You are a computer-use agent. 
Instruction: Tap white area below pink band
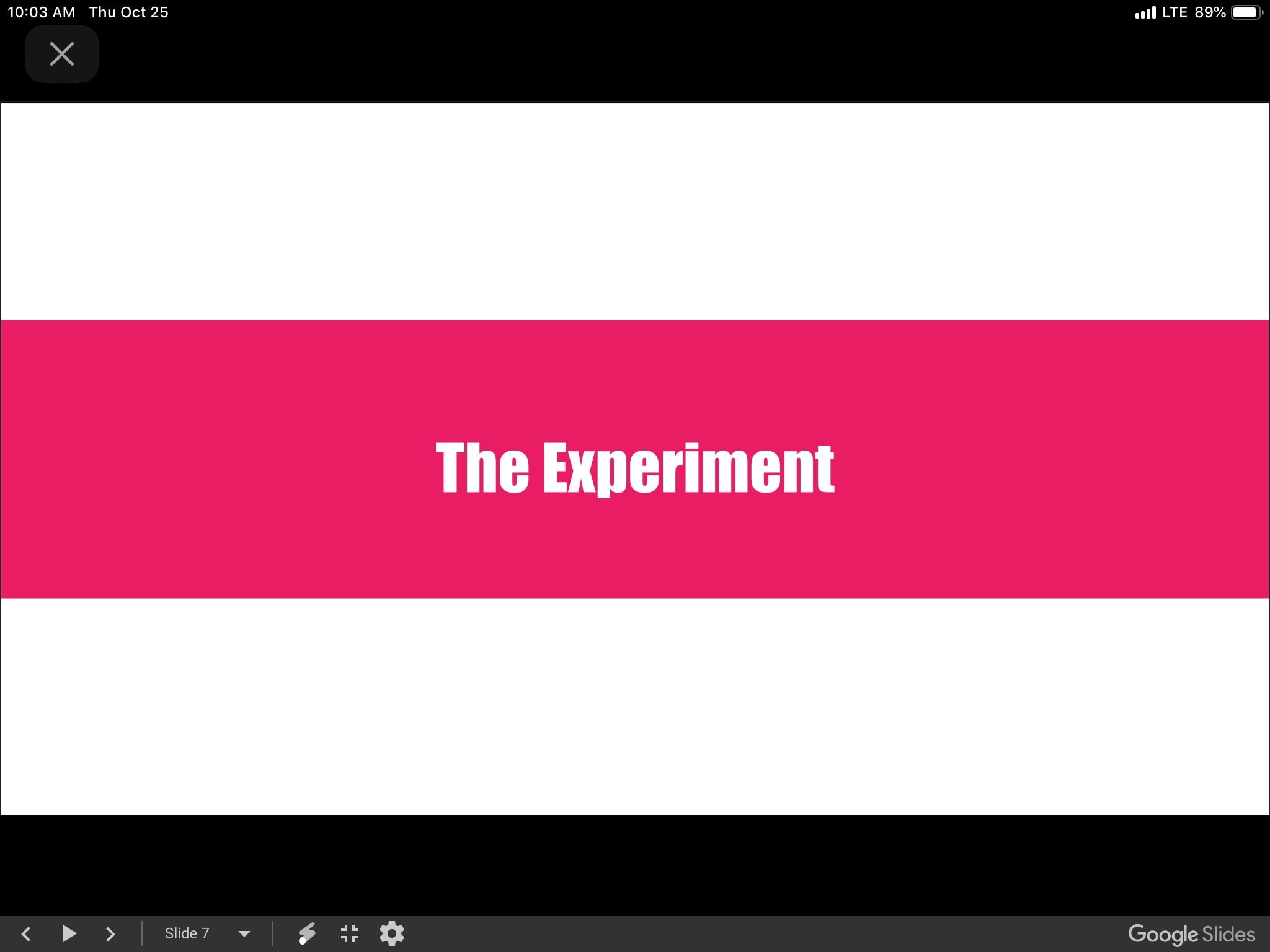point(635,707)
